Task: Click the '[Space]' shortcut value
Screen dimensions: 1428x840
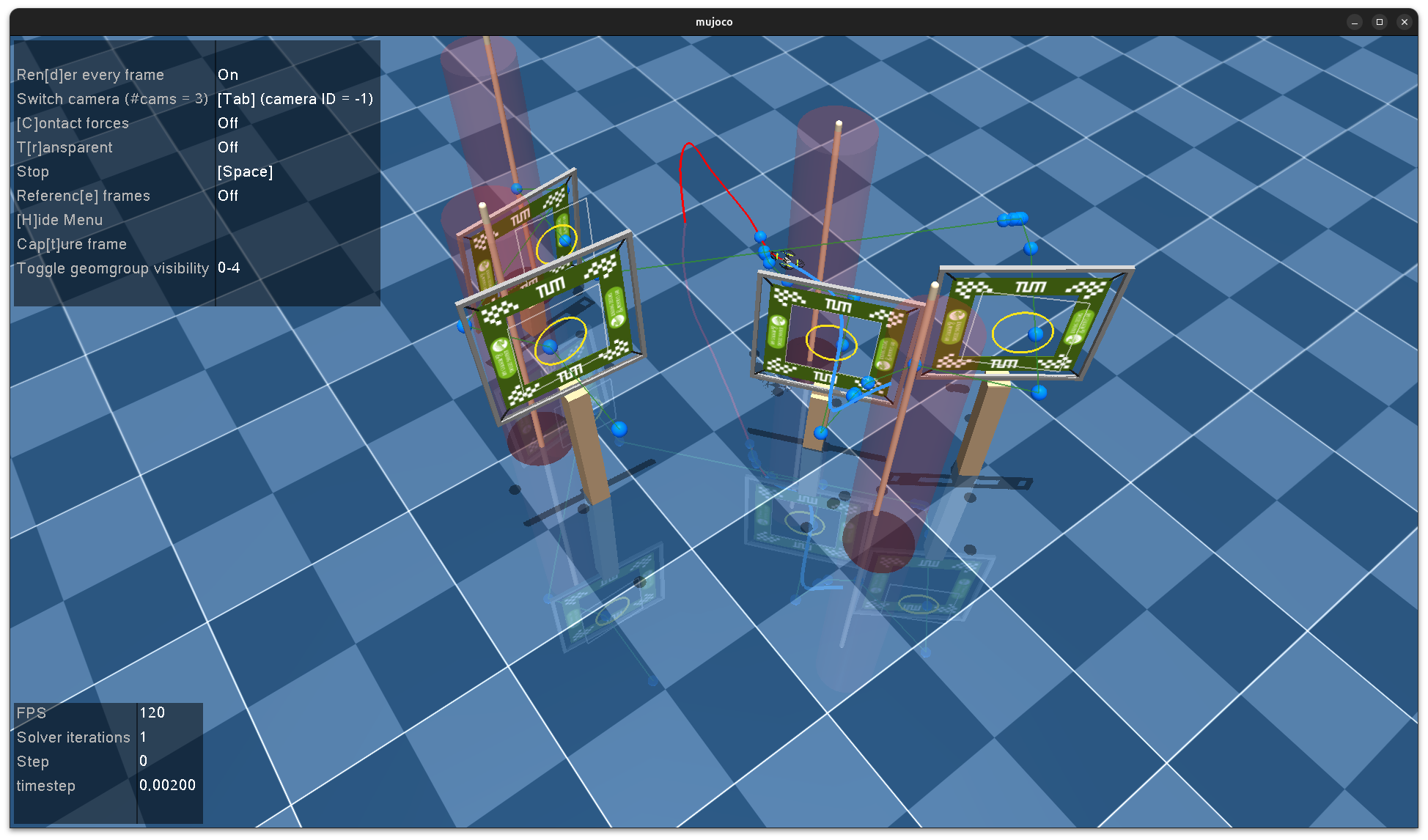Action: click(245, 172)
